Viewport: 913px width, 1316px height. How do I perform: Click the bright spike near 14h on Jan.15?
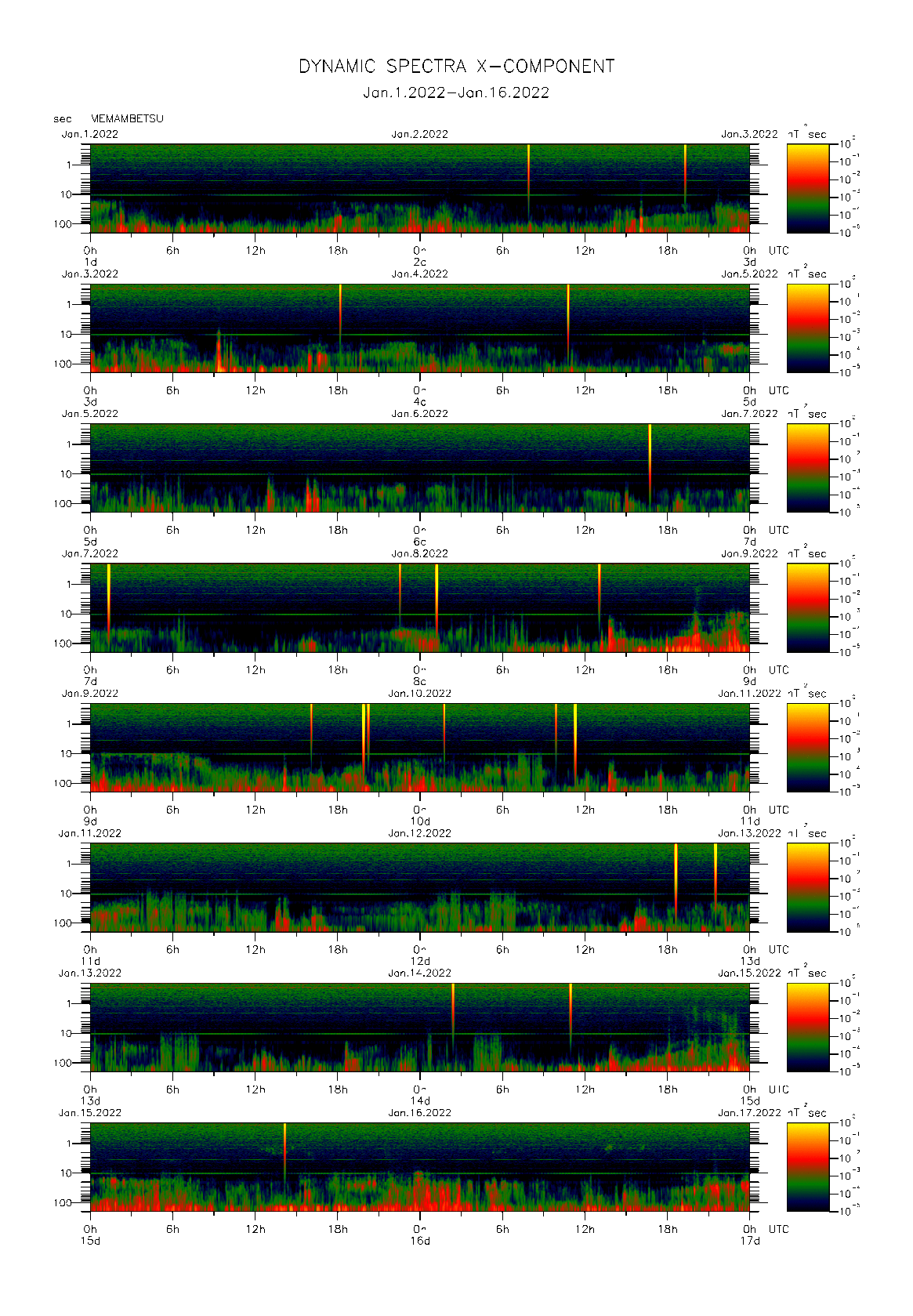point(284,1152)
